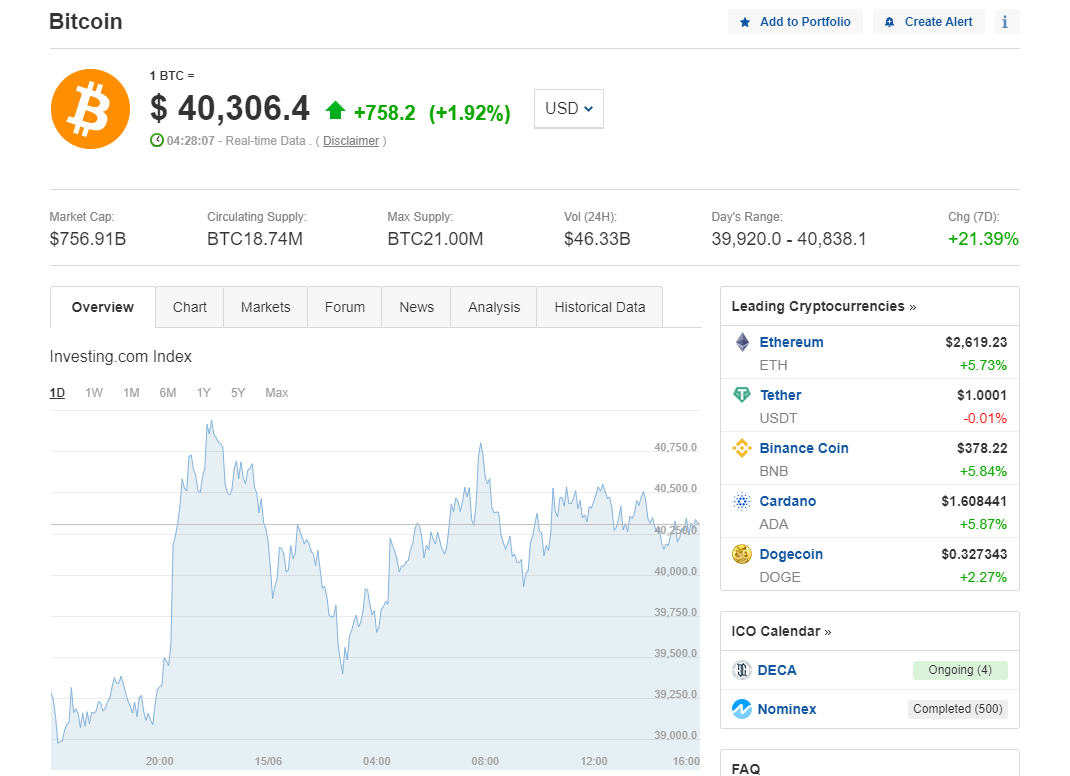
Task: Open the Cardano link
Action: tap(787, 501)
